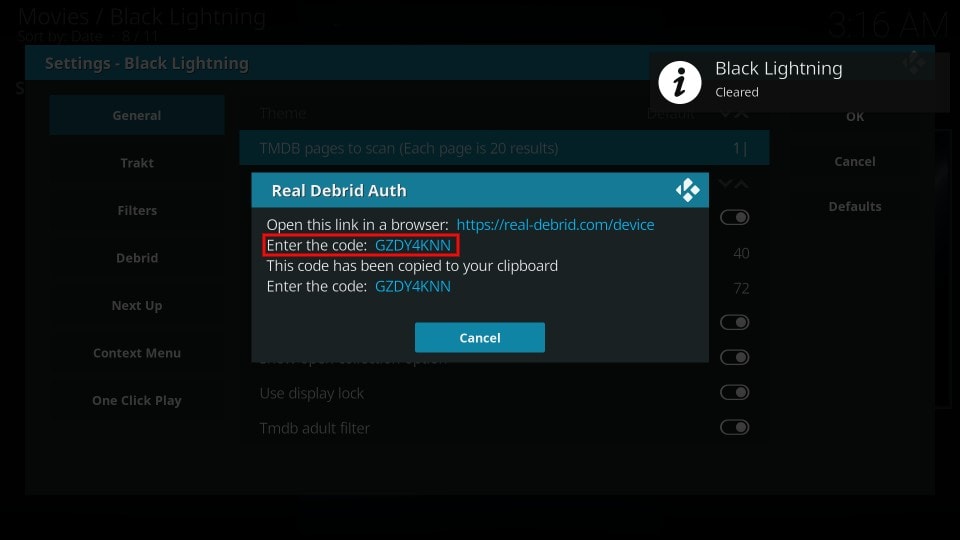Toggle the Tmdb adult filter switch
Screen dimensions: 960x540
(734, 427)
